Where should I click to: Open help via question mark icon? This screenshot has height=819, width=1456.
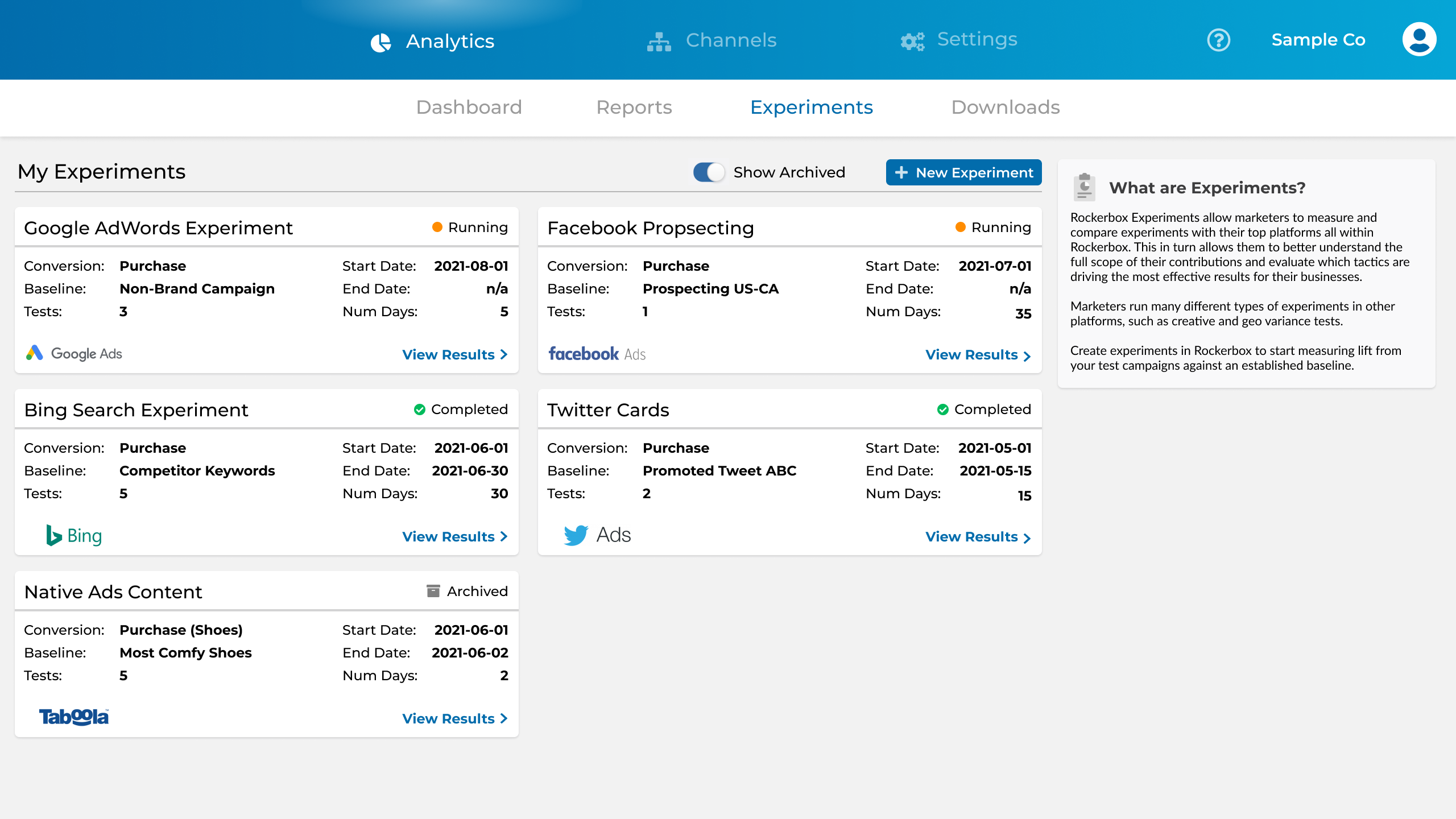(x=1218, y=40)
